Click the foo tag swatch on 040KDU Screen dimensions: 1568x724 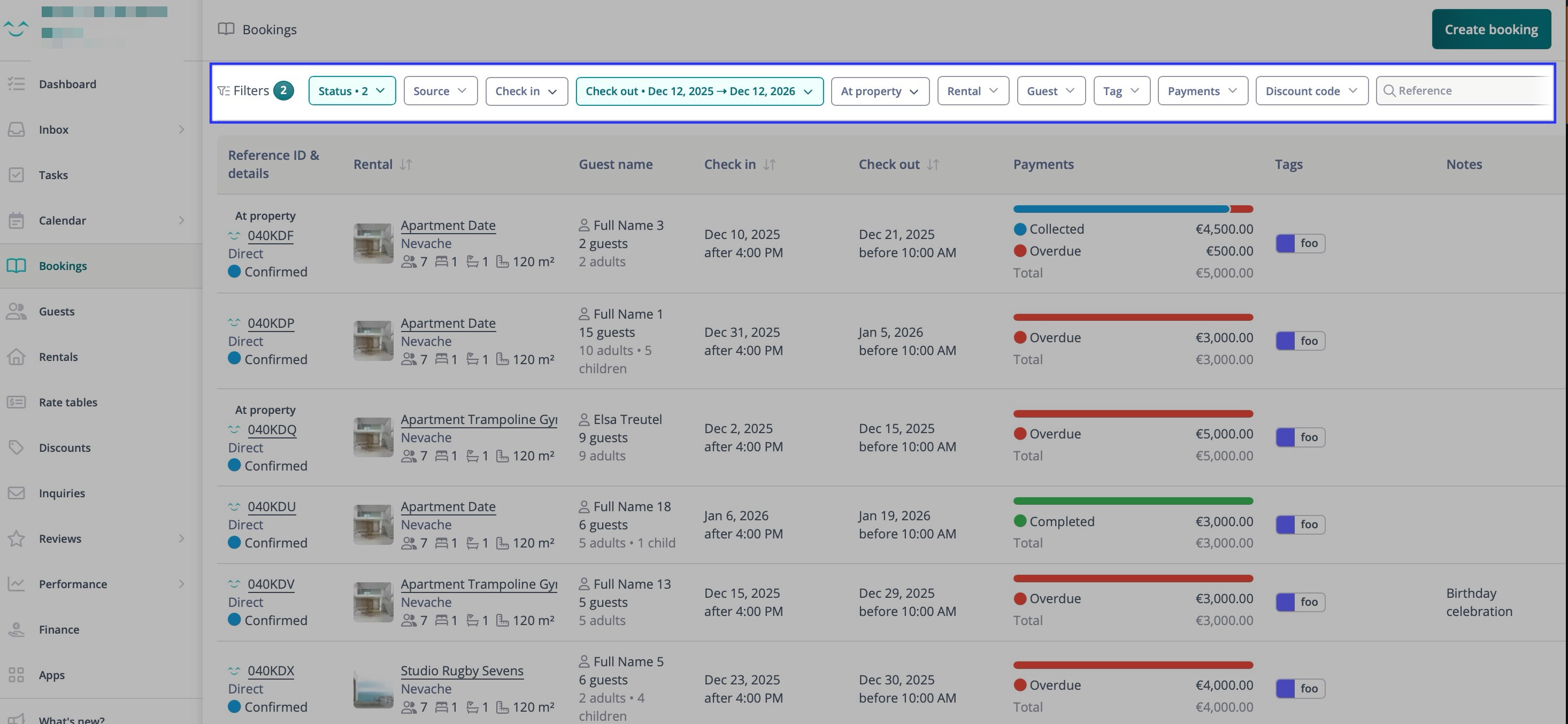[x=1285, y=525]
